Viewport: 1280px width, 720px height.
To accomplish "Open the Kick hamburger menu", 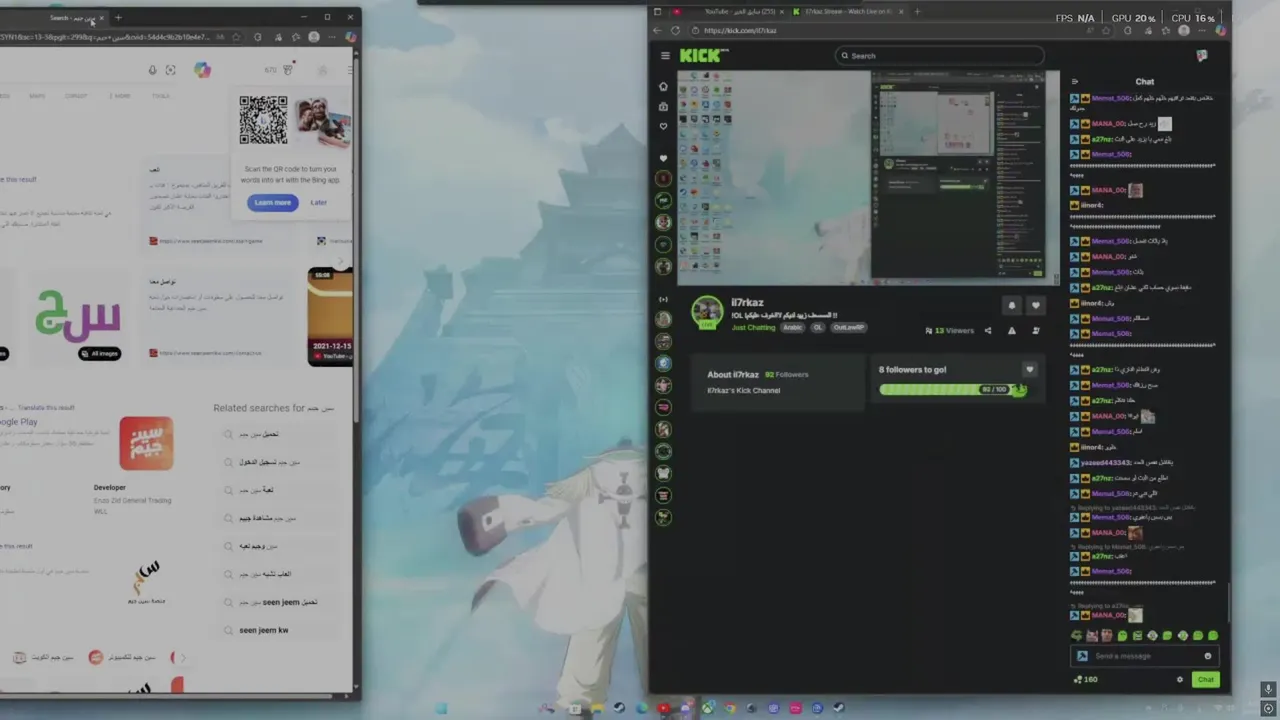I will [665, 56].
